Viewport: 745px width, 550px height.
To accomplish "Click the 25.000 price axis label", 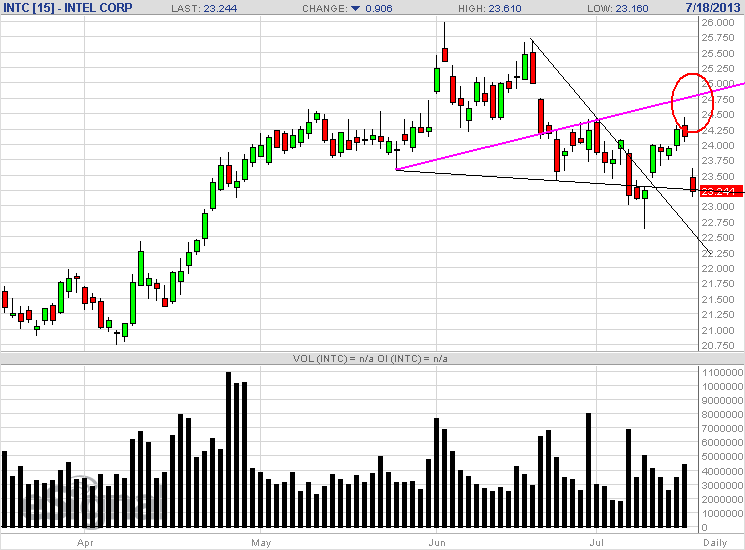I will pyautogui.click(x=718, y=84).
